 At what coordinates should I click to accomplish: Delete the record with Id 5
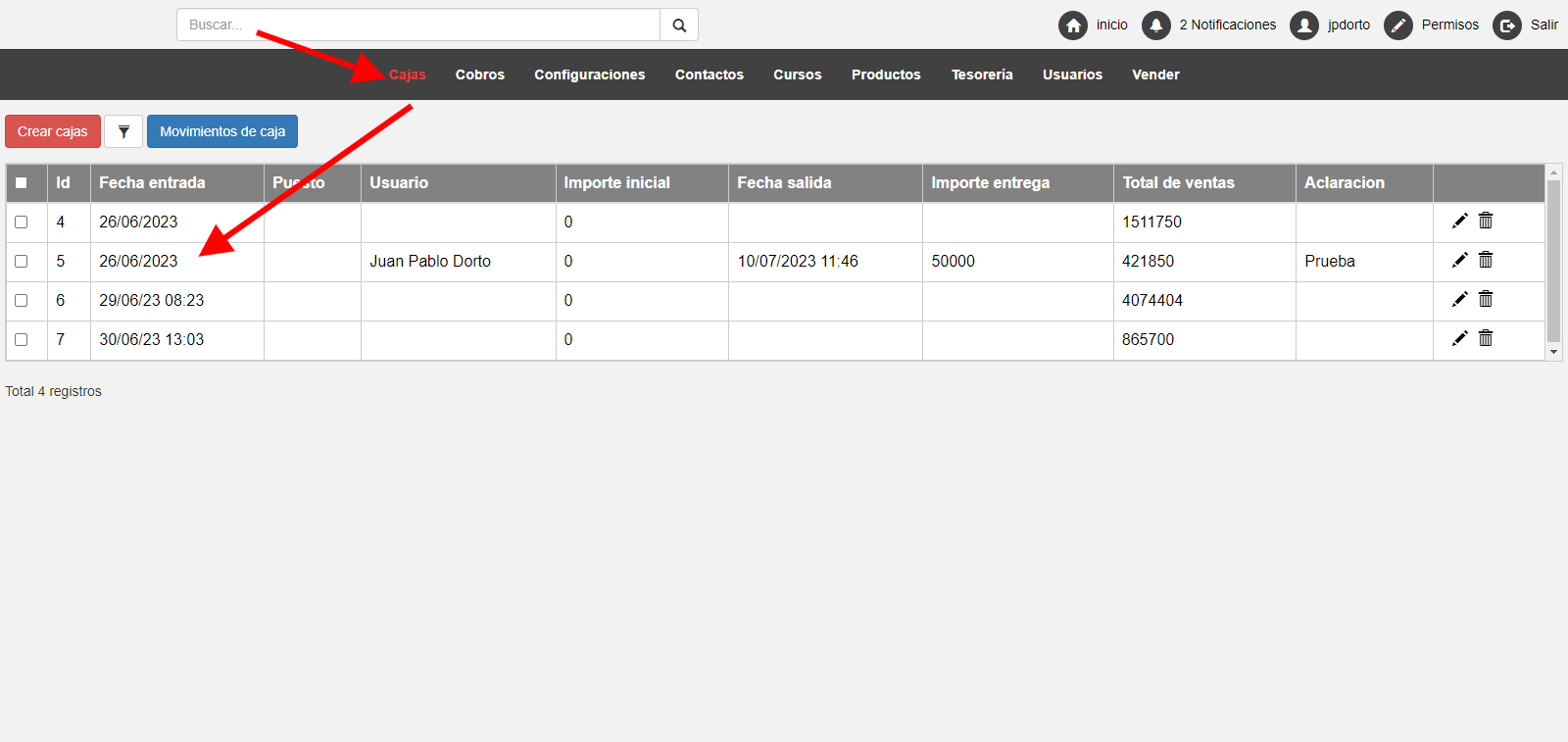click(1486, 261)
